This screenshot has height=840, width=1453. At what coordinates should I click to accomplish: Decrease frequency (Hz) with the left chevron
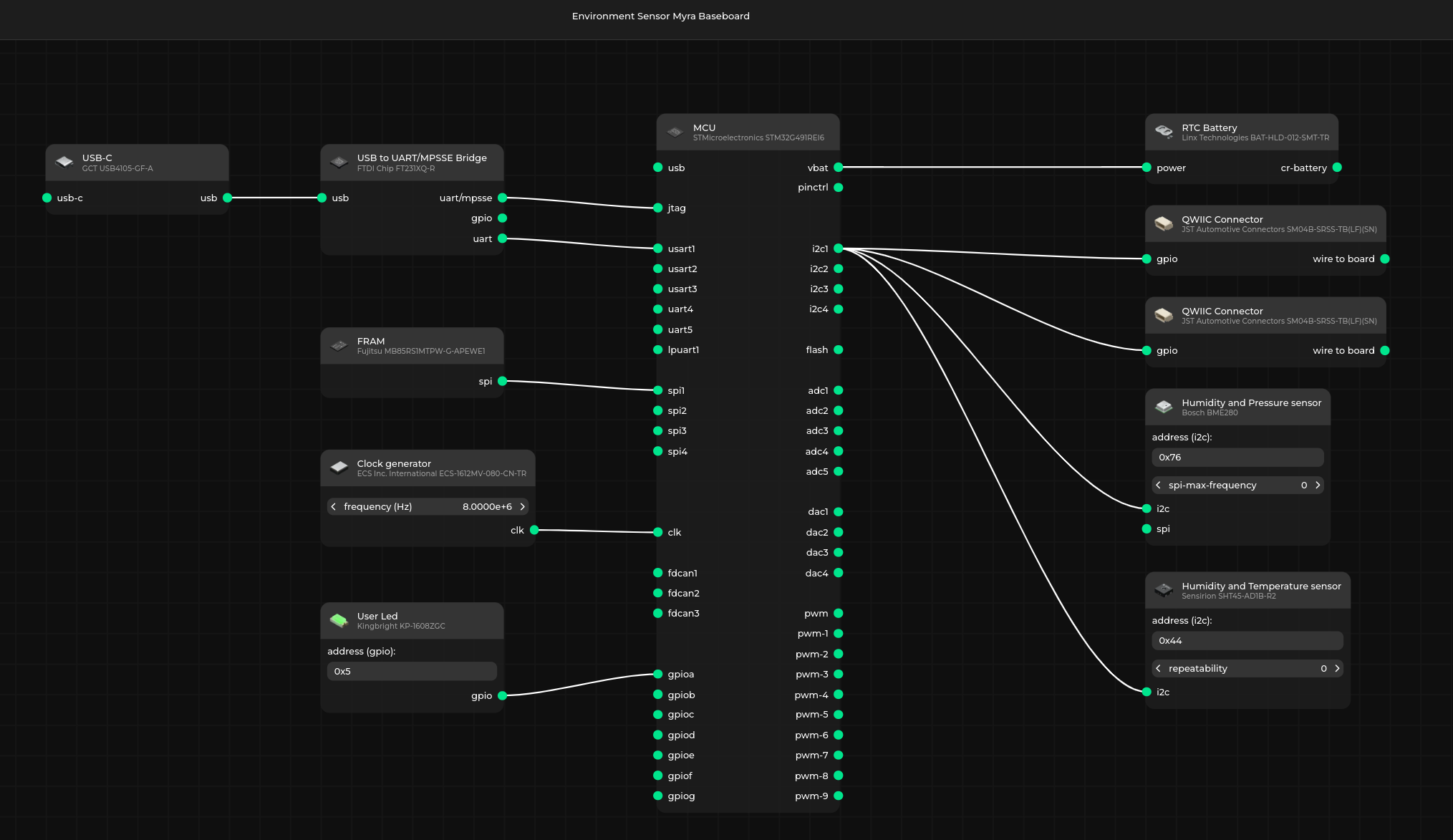(x=334, y=506)
